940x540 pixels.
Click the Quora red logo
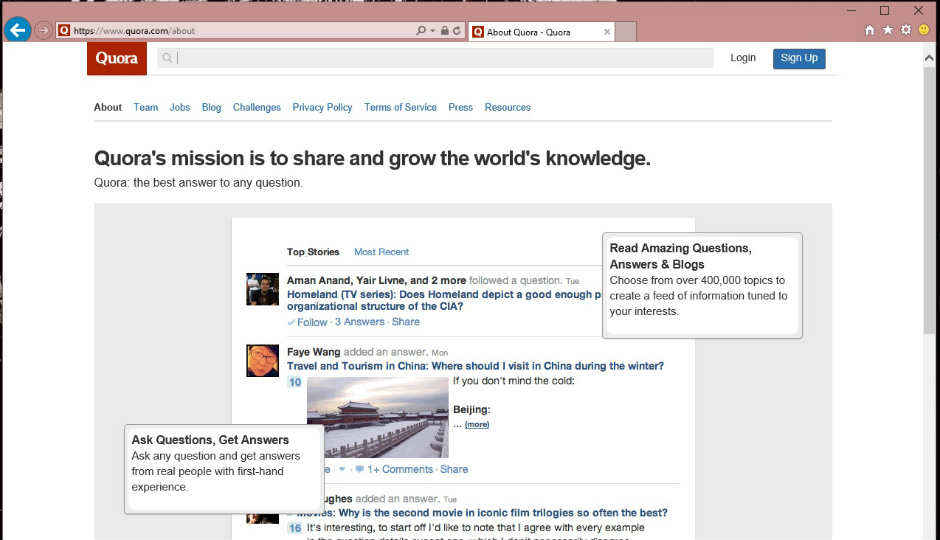117,58
